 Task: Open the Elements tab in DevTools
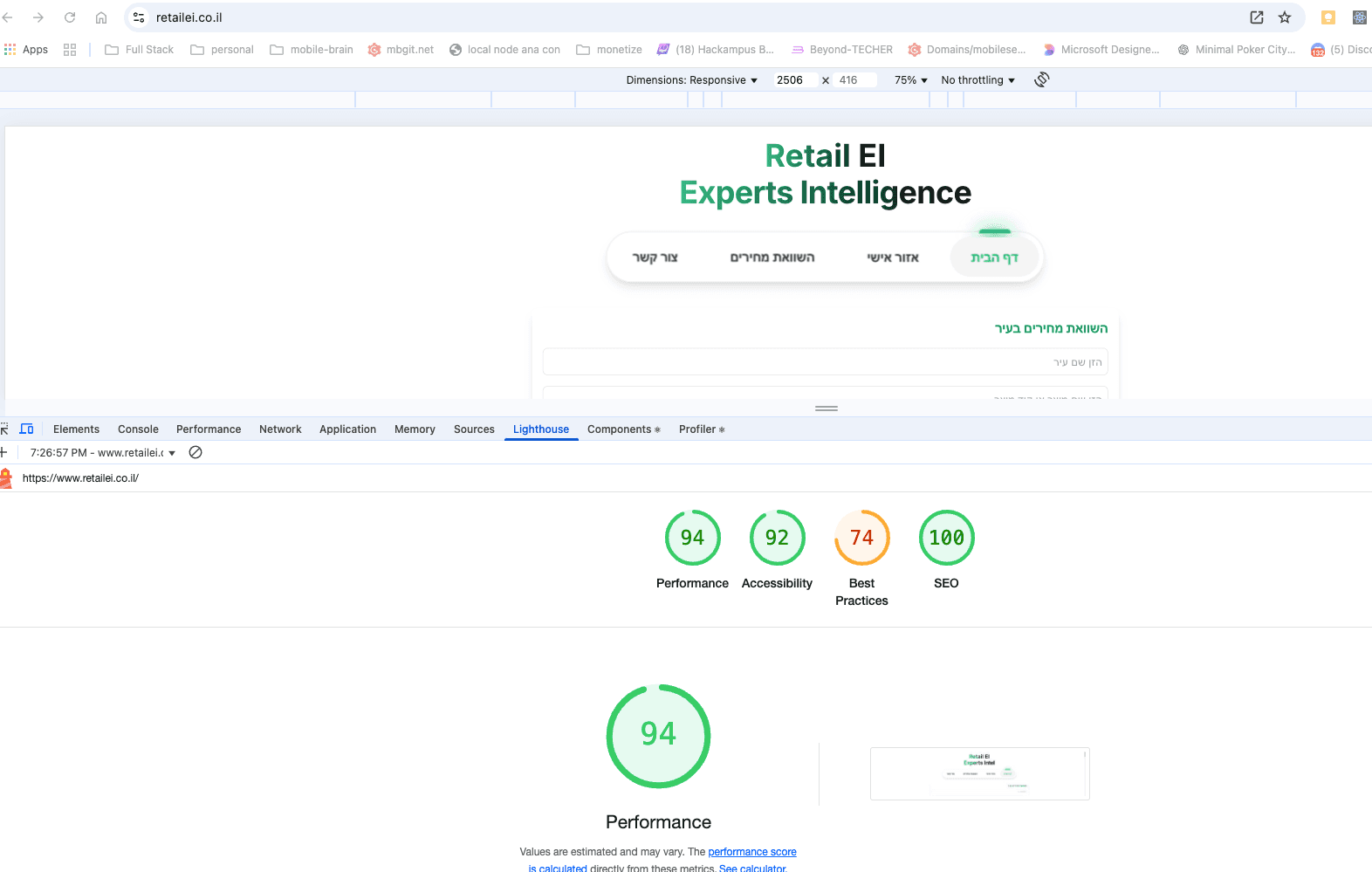76,429
